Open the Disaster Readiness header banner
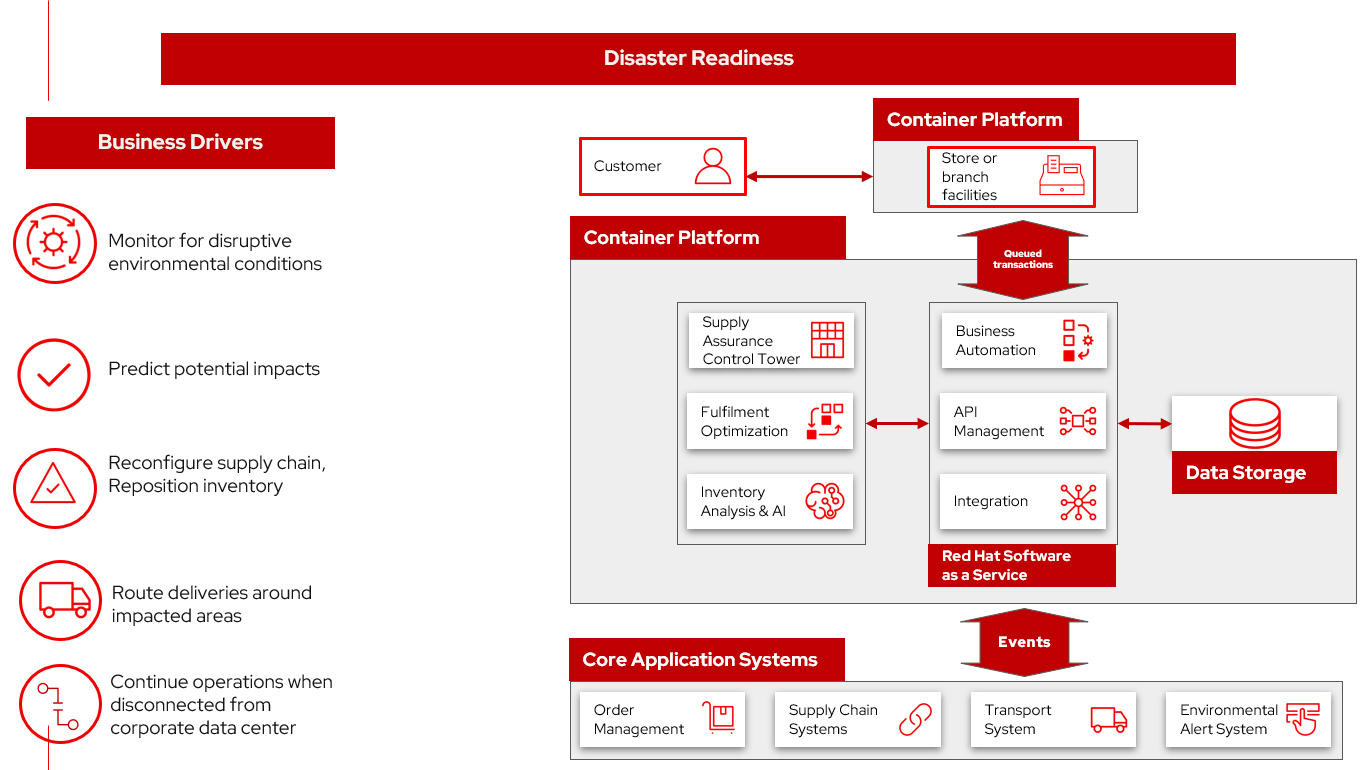The height and width of the screenshot is (770, 1372). (x=698, y=58)
